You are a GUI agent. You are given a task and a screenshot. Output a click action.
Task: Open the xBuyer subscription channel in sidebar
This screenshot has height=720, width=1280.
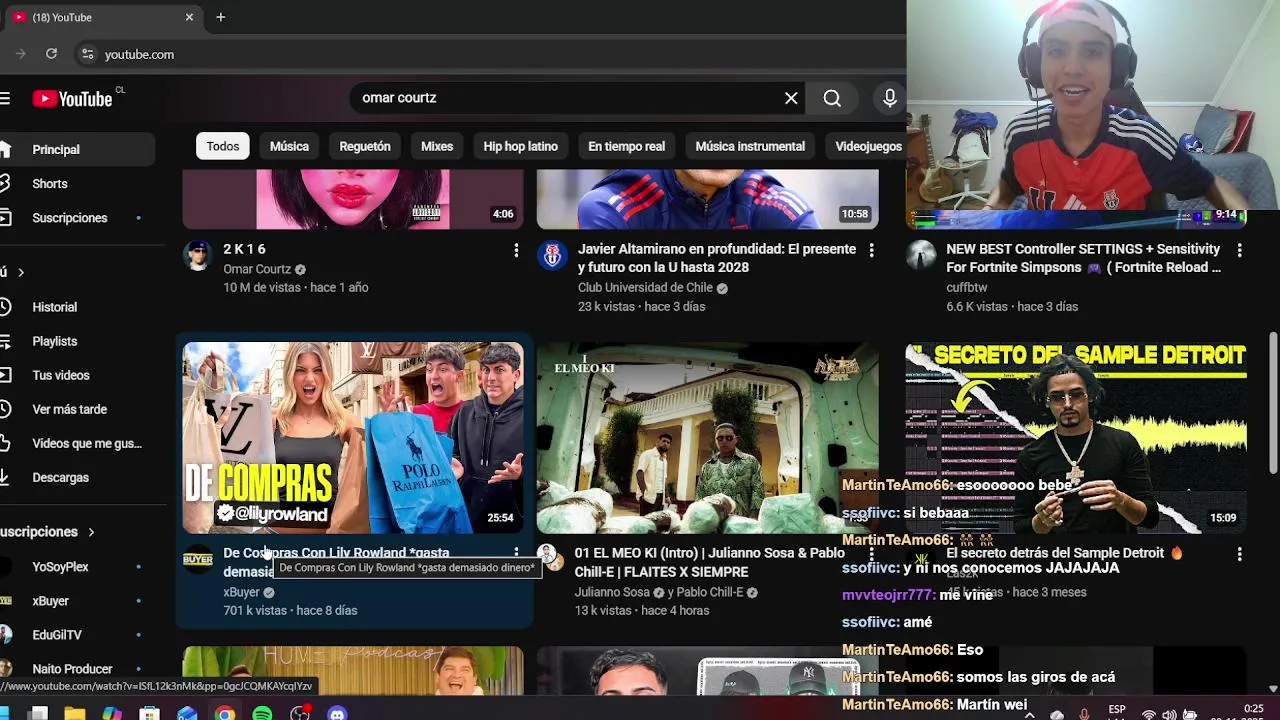tap(77, 601)
